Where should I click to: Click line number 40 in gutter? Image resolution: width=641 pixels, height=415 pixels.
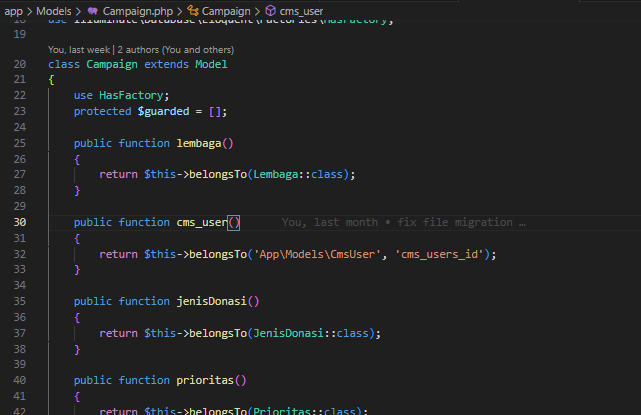pyautogui.click(x=20, y=380)
